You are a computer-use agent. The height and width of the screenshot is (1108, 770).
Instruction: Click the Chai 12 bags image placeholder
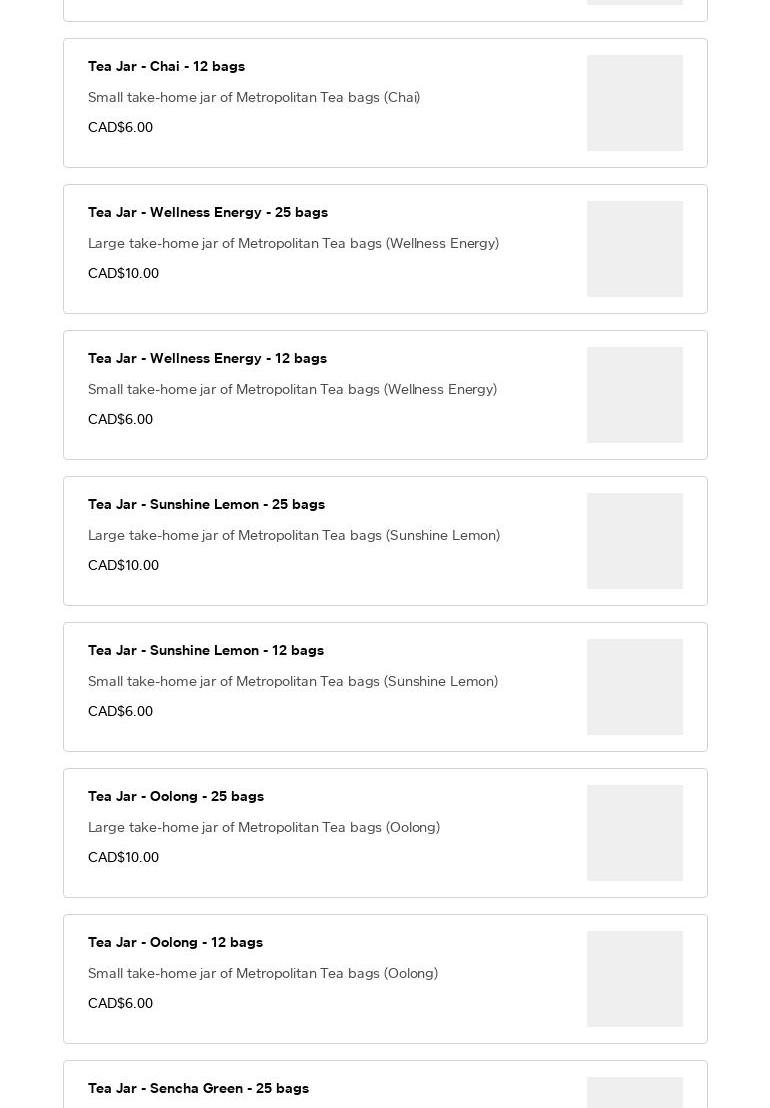click(635, 103)
